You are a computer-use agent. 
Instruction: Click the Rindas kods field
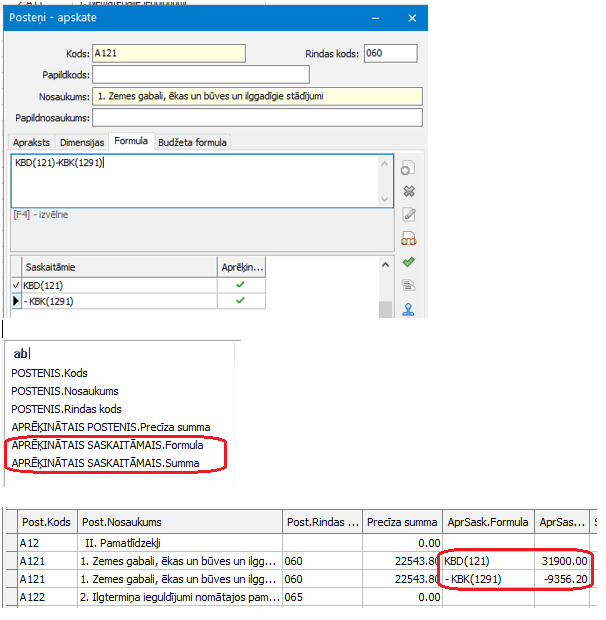391,53
